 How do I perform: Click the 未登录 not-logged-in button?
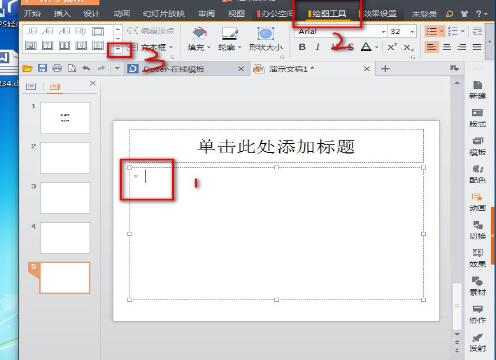(x=424, y=14)
